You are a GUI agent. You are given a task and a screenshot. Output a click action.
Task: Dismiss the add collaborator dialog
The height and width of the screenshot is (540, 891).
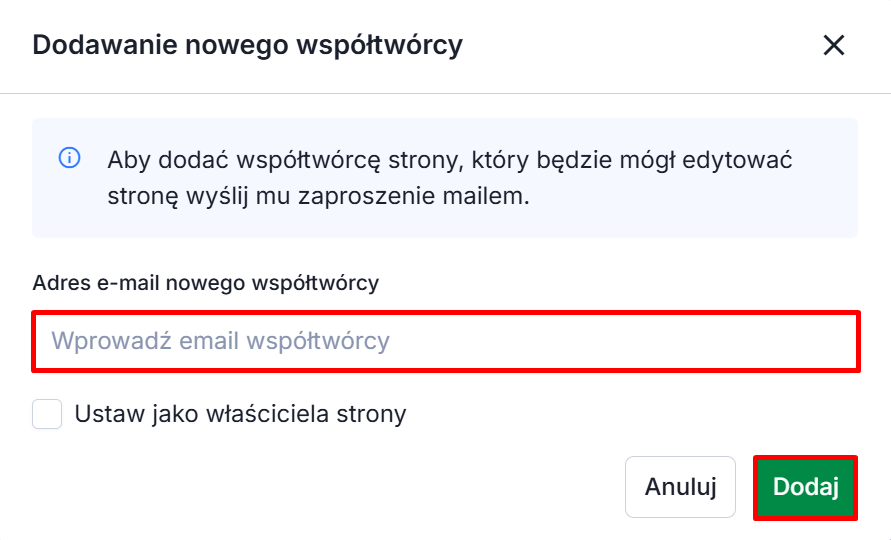(x=833, y=45)
